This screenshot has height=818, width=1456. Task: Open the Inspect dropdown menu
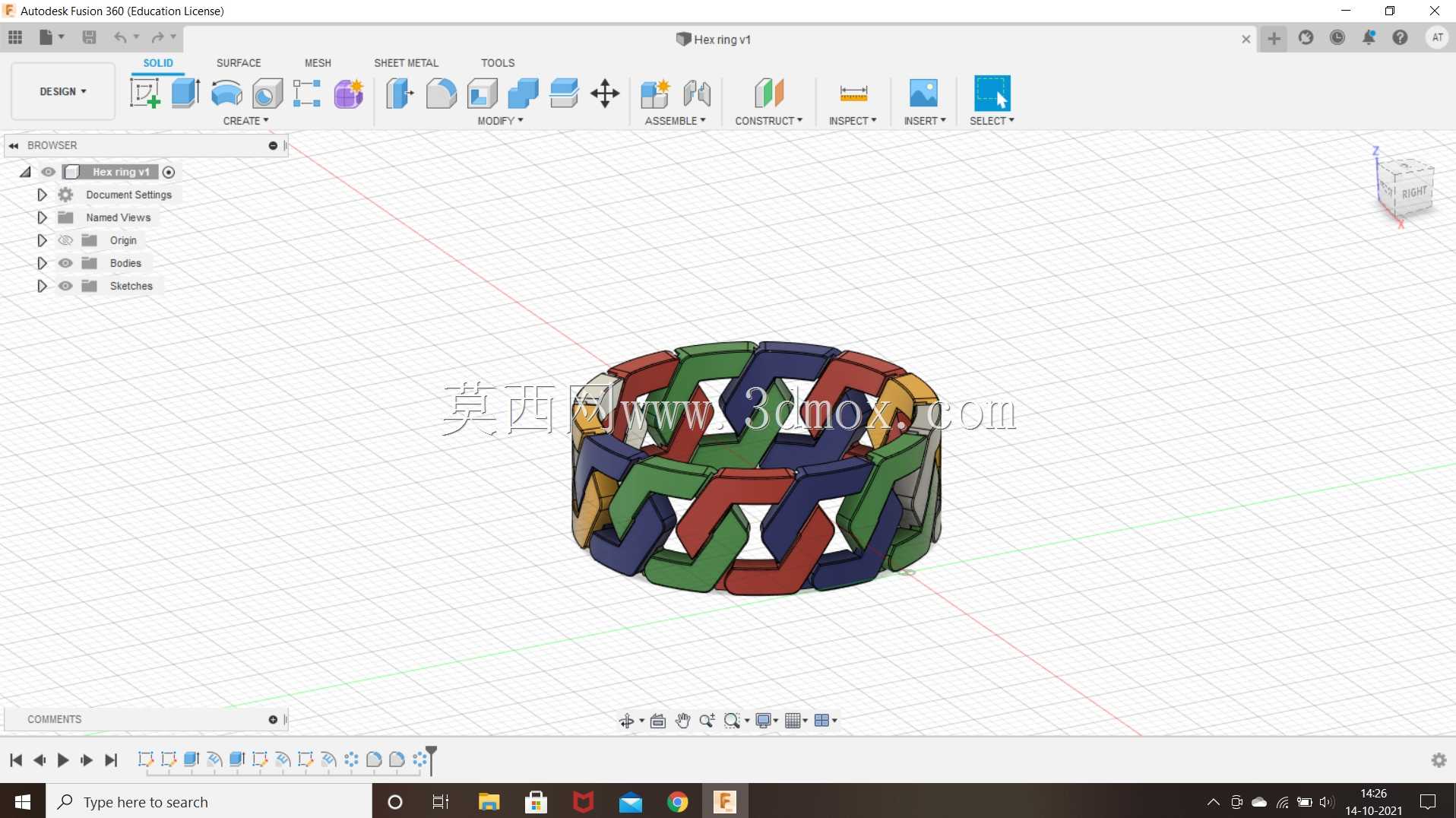(x=853, y=121)
